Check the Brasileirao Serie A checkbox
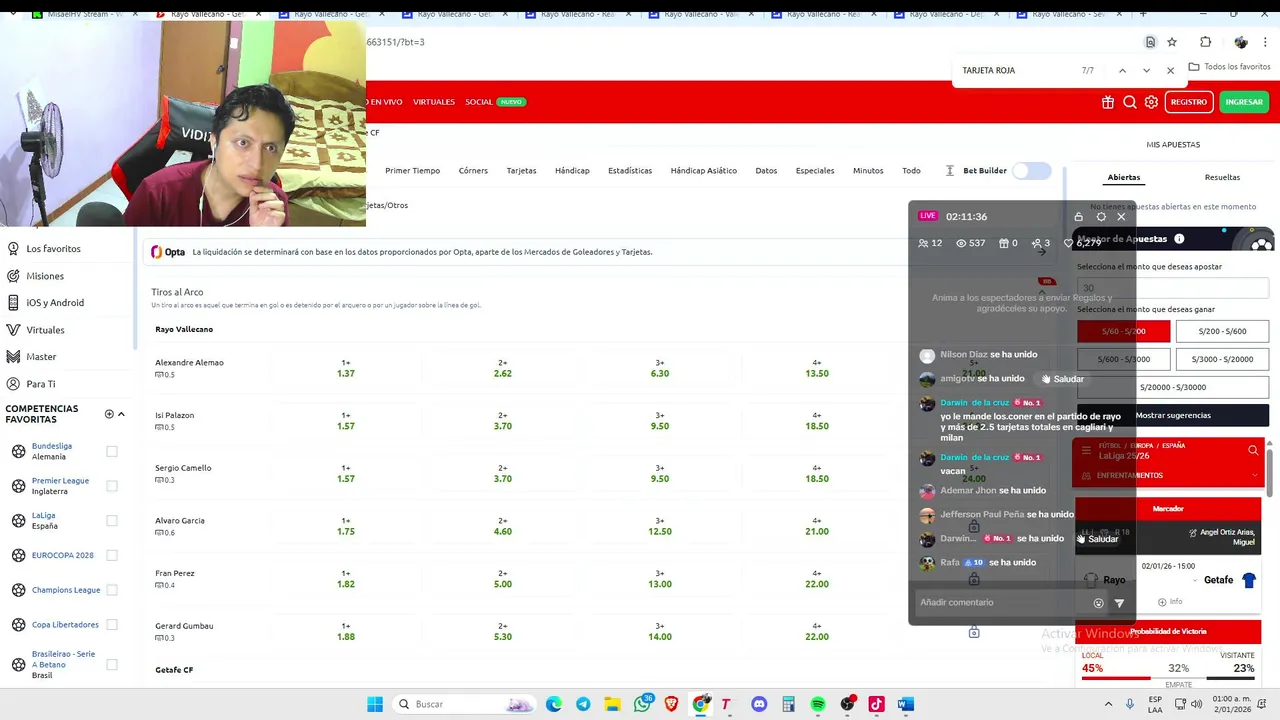Screen dimensions: 1280x720 tap(112, 664)
